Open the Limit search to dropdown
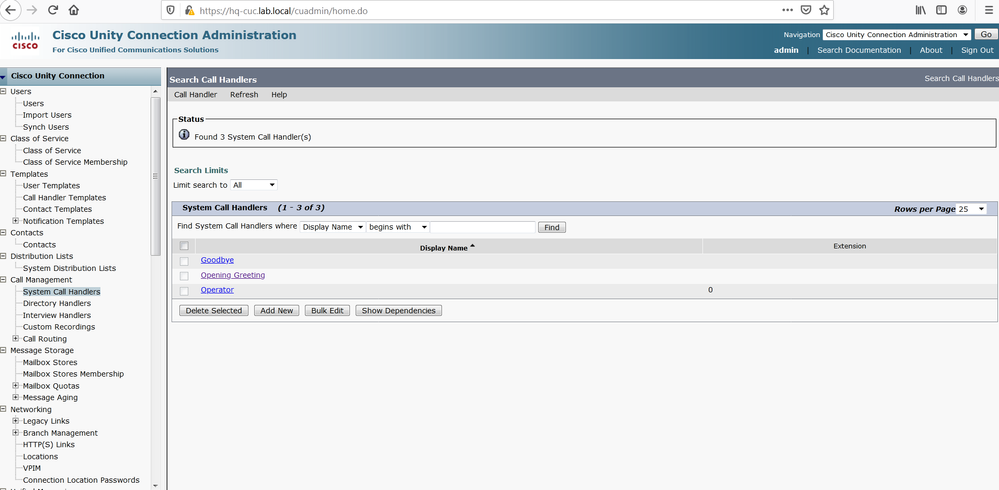 (254, 185)
